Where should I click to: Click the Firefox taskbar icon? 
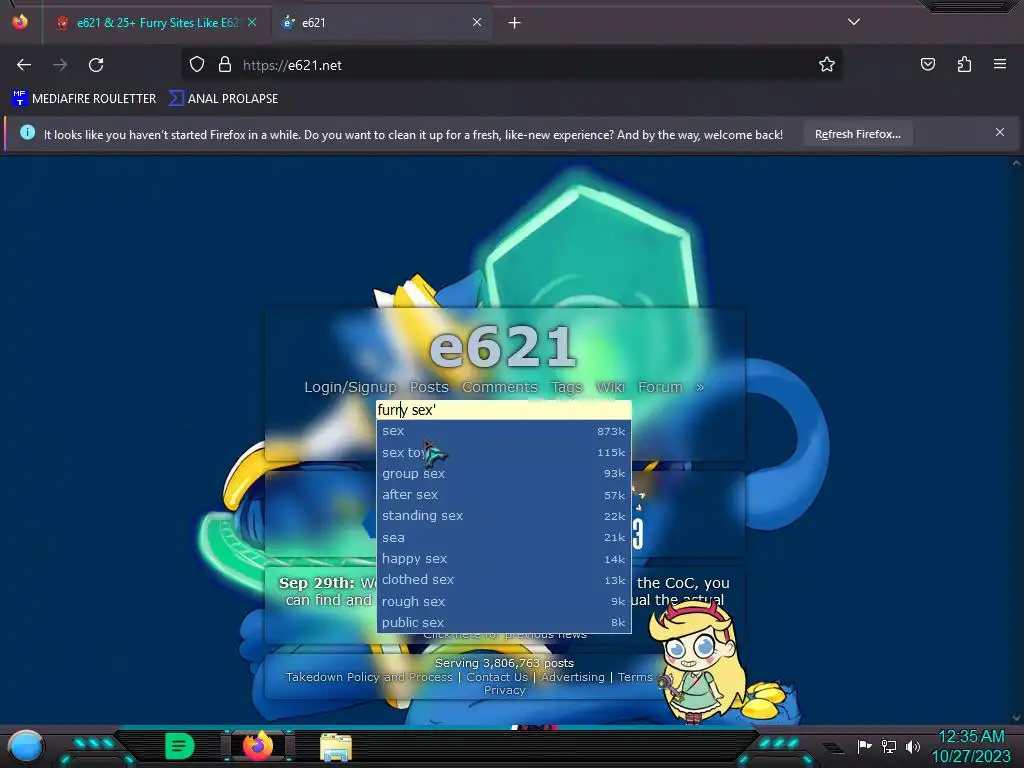[x=258, y=745]
